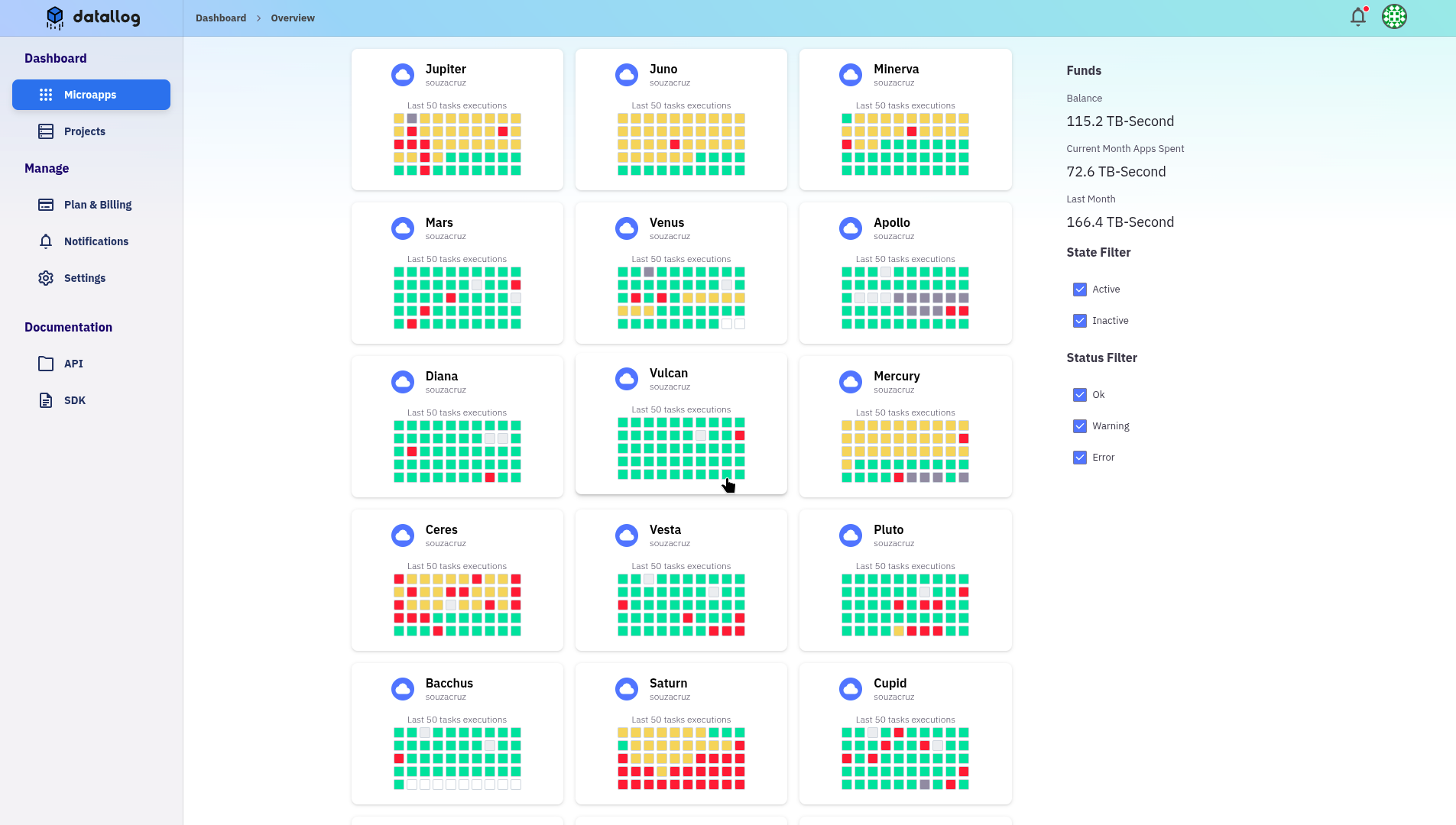
Task: Click the Apollo cloud icon
Action: pyautogui.click(x=851, y=228)
